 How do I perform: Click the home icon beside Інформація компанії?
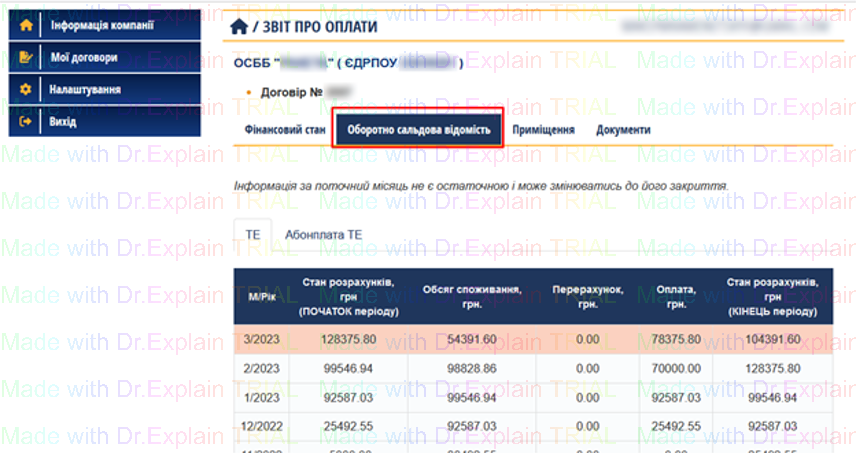coord(26,25)
